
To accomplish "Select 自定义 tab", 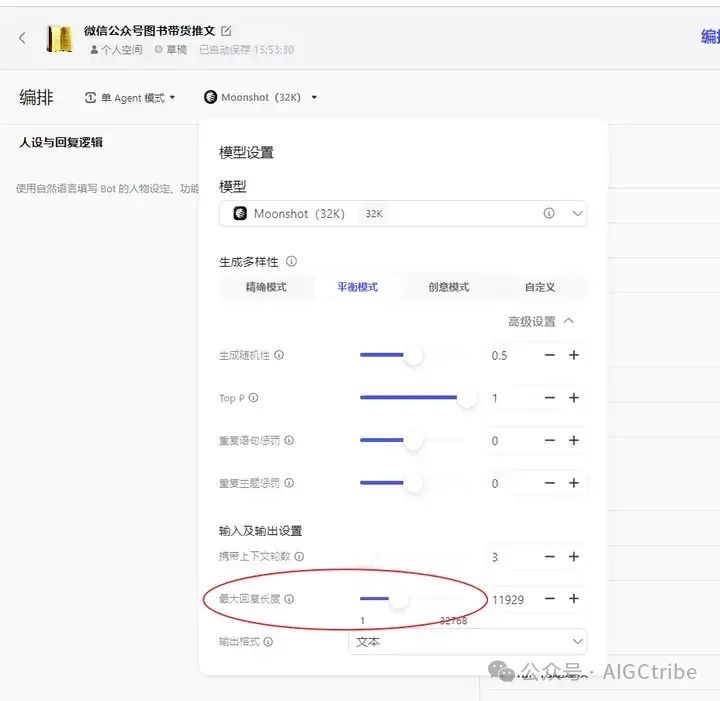I will 540,287.
